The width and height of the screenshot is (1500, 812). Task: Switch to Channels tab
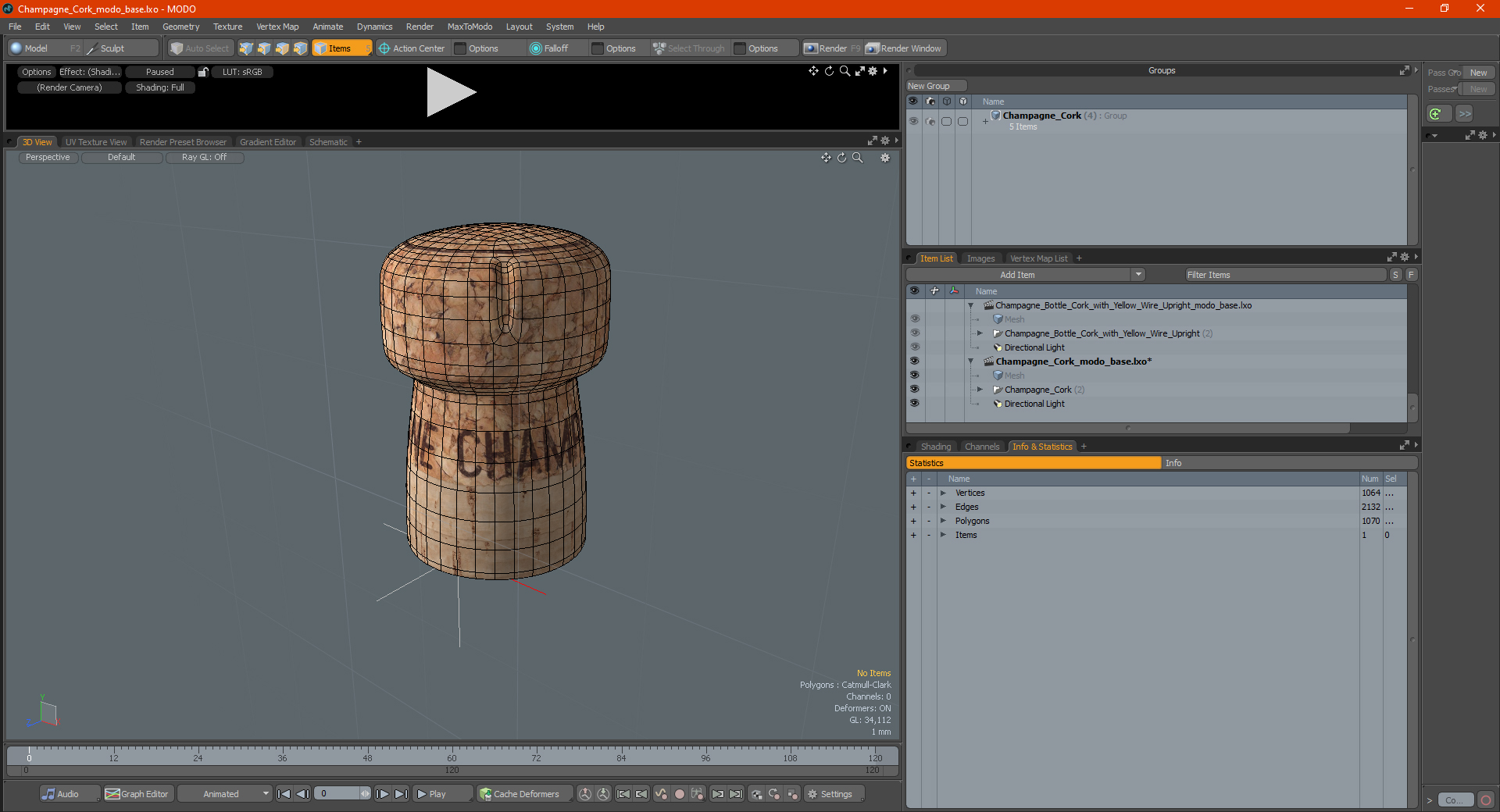[982, 447]
